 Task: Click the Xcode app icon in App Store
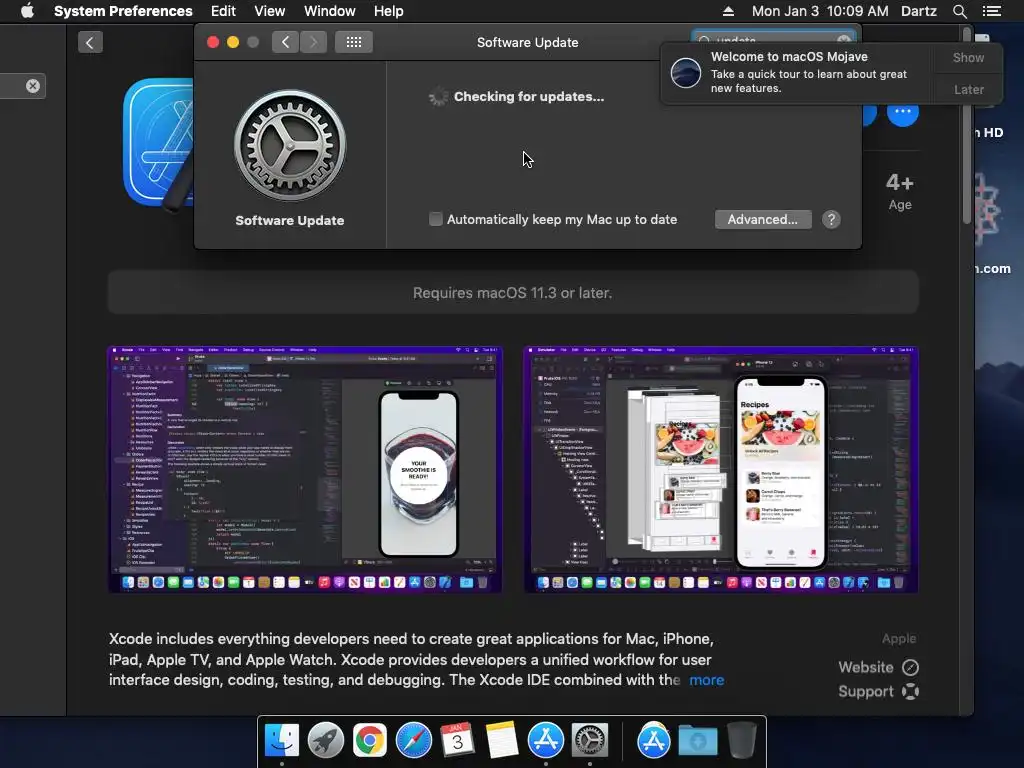tap(159, 144)
